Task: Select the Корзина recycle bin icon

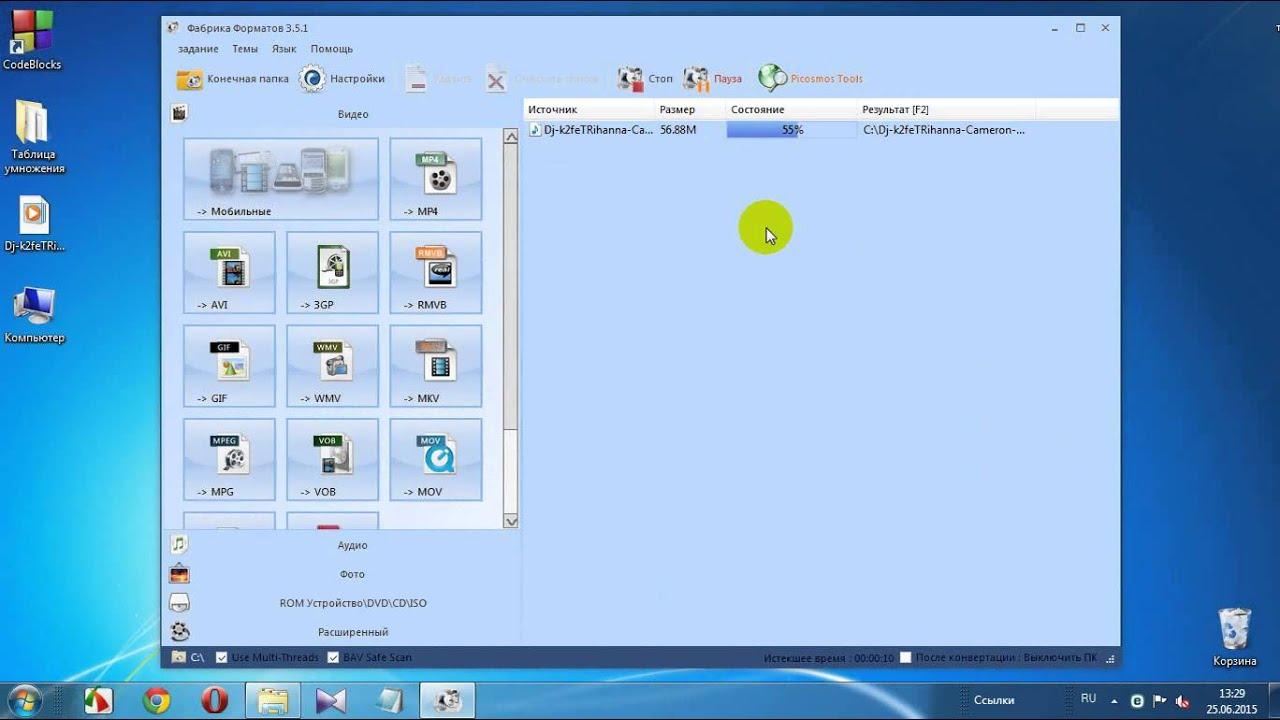Action: click(x=1235, y=637)
